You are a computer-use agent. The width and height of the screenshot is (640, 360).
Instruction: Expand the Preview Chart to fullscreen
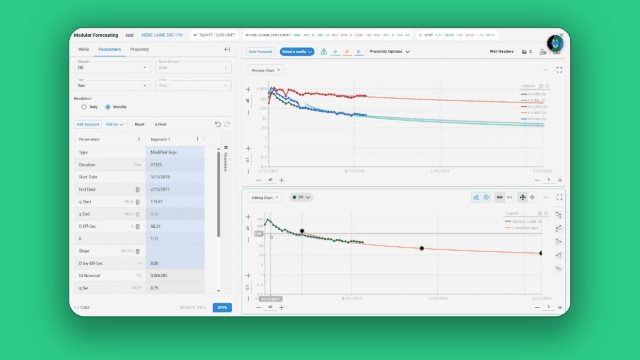click(x=559, y=70)
